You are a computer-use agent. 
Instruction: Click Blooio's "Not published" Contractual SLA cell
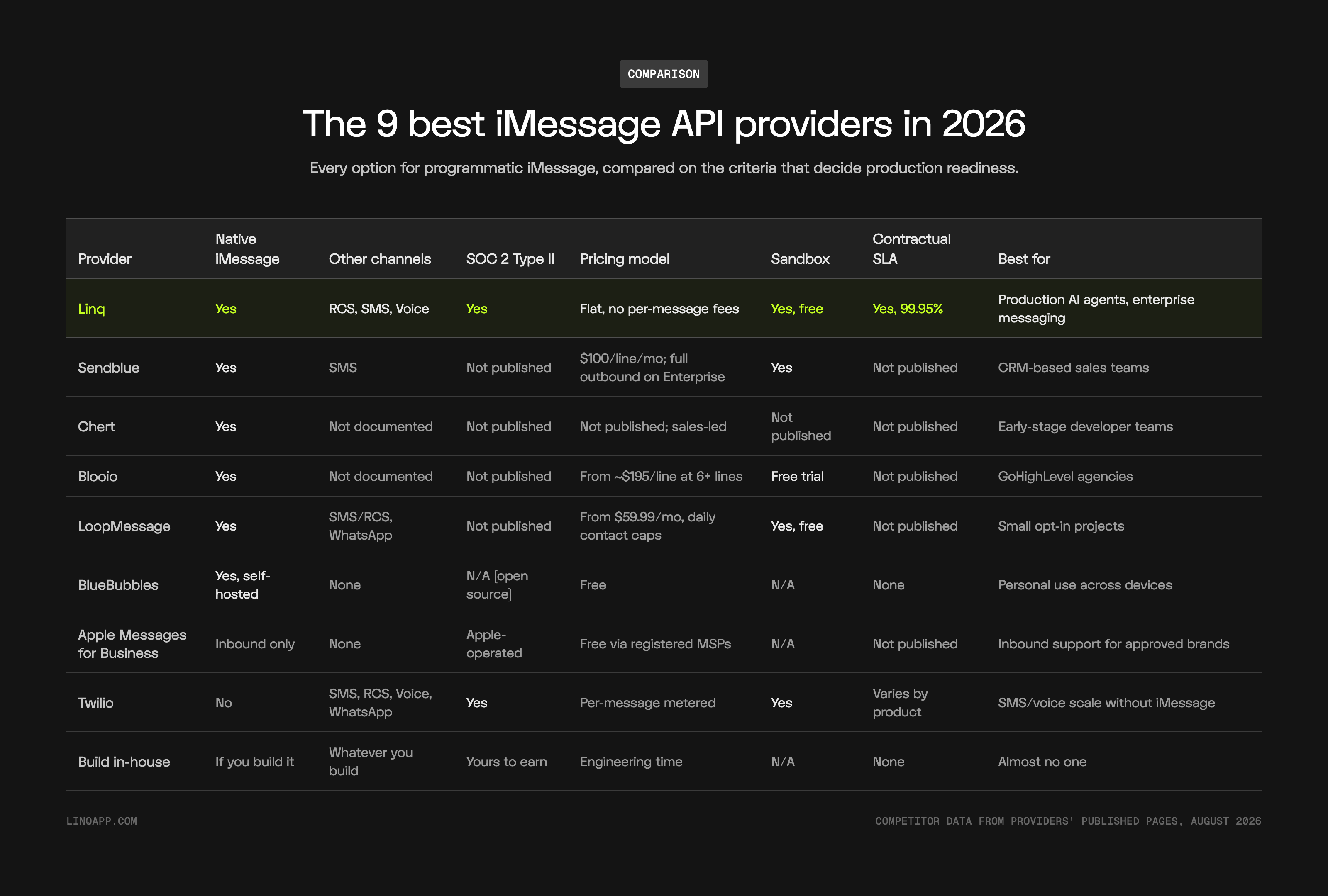click(x=915, y=476)
